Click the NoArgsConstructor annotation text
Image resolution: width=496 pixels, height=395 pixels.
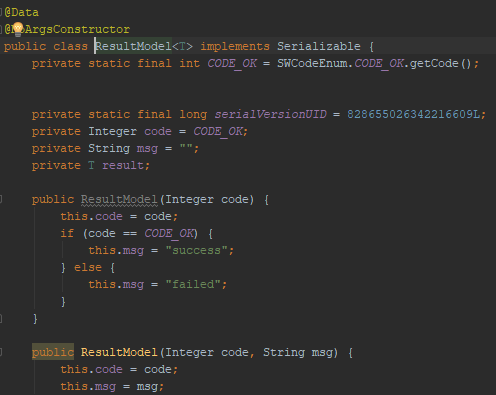point(67,29)
